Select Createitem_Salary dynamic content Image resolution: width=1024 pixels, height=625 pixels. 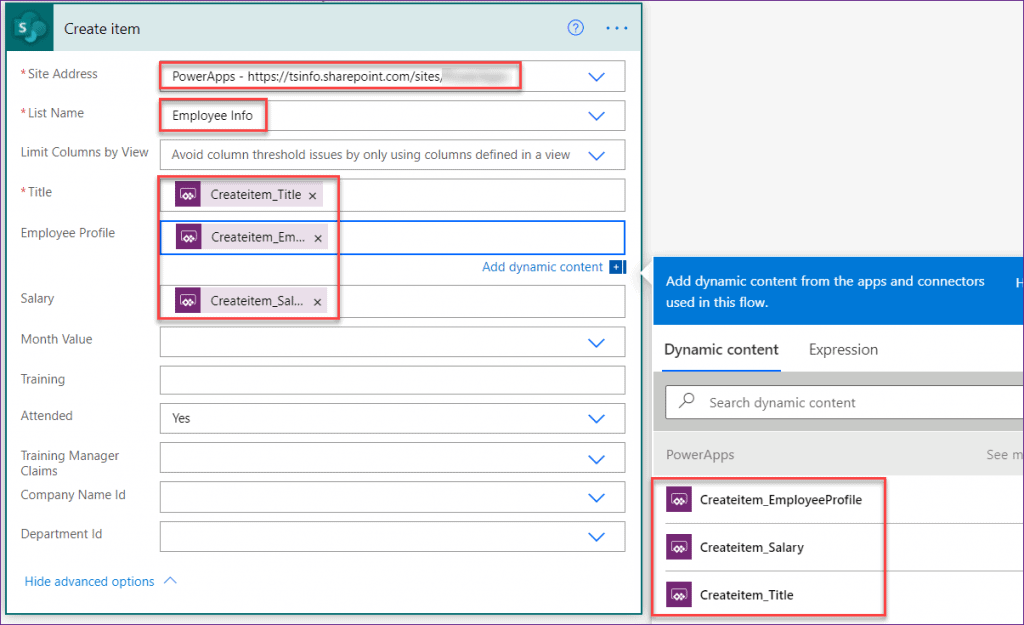coord(752,547)
